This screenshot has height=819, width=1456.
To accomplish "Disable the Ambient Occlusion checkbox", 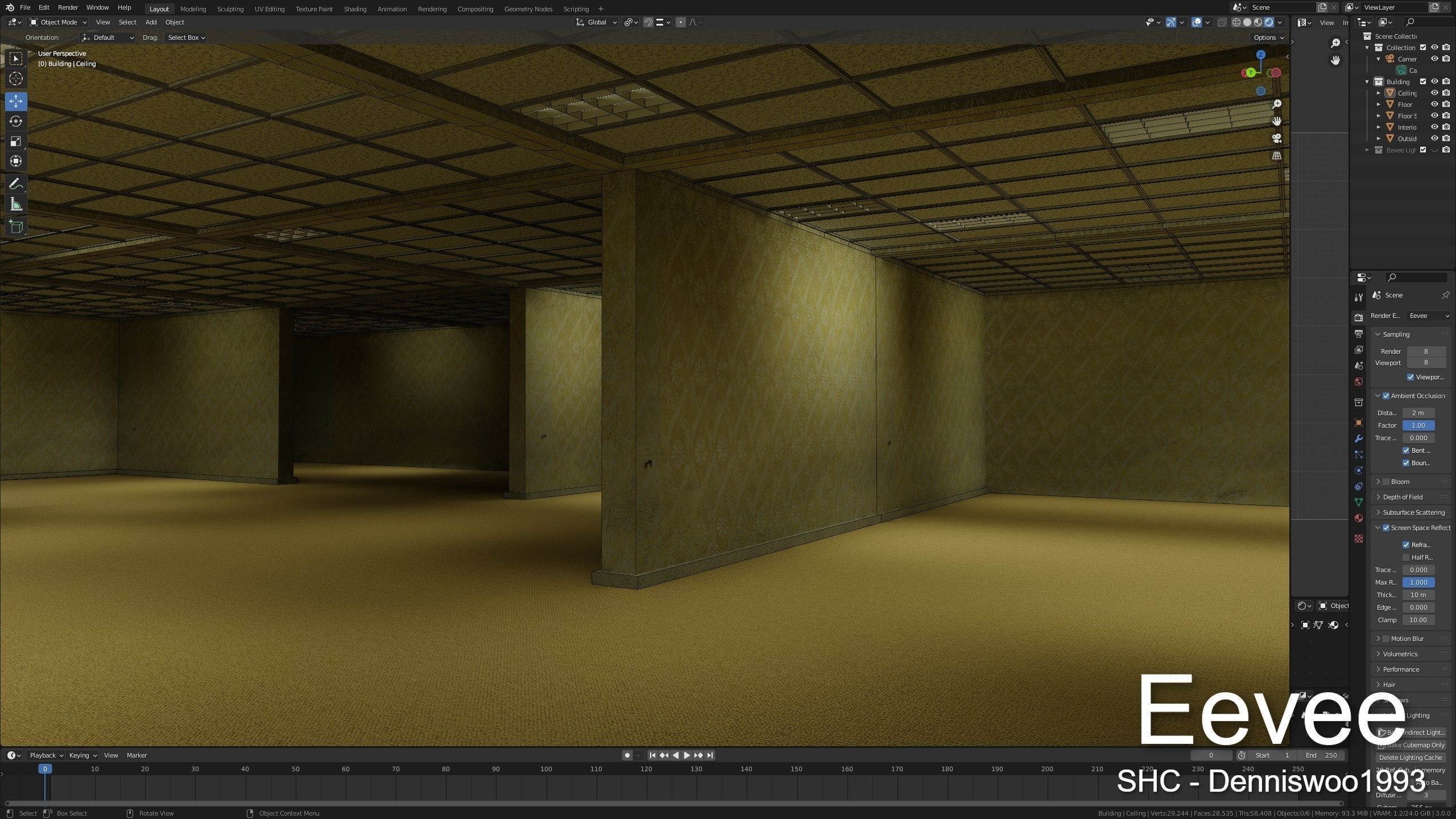I will [1386, 396].
